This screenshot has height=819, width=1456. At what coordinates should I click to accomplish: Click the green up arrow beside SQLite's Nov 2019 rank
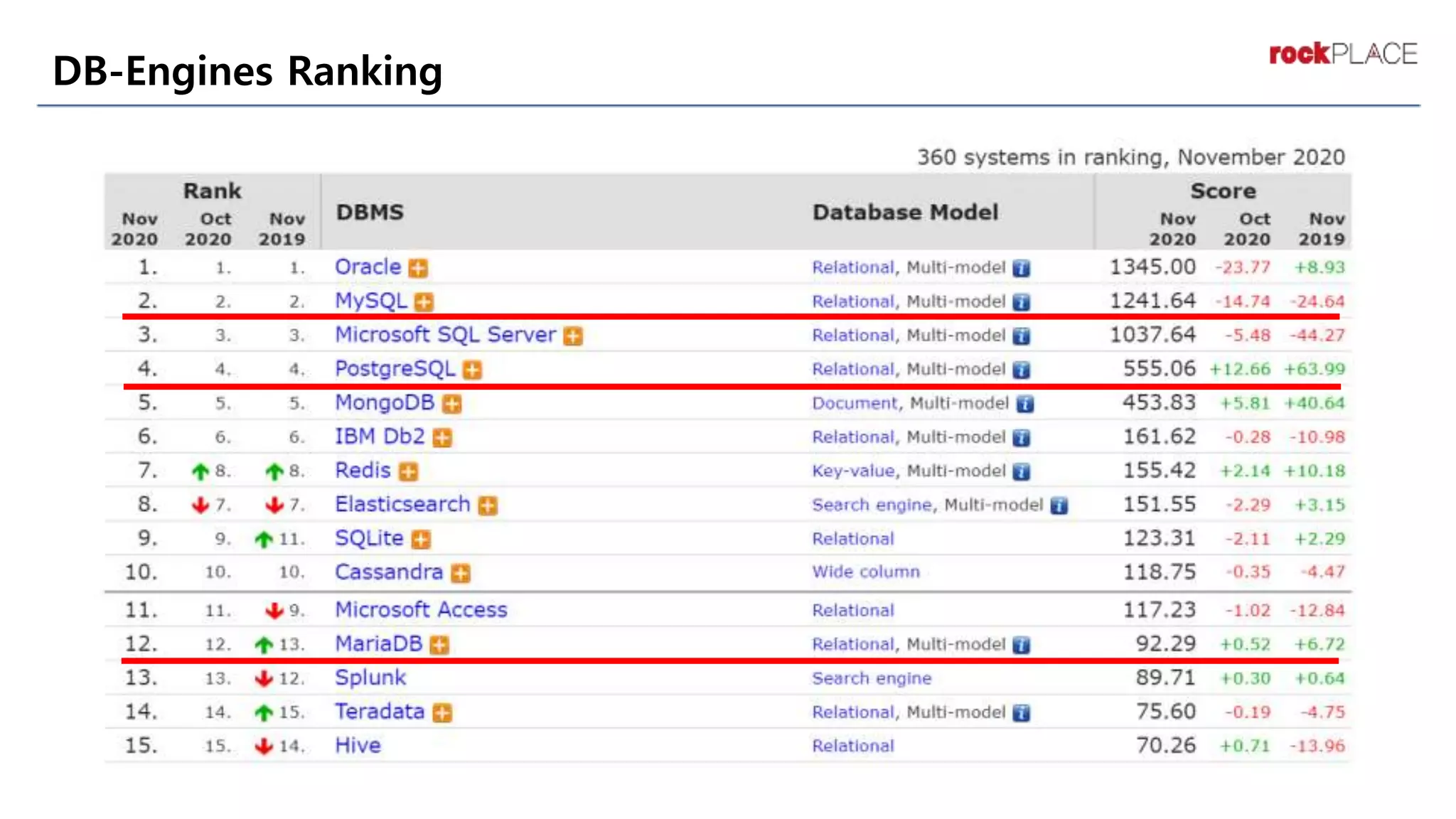tap(264, 540)
